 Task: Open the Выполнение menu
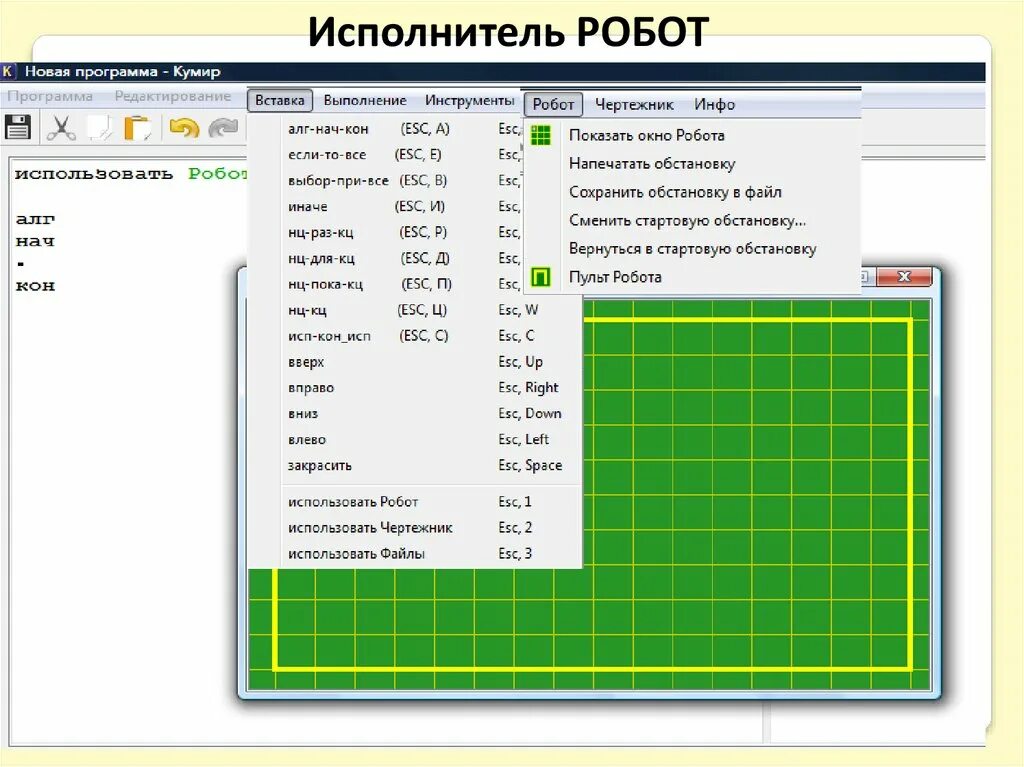[x=365, y=101]
